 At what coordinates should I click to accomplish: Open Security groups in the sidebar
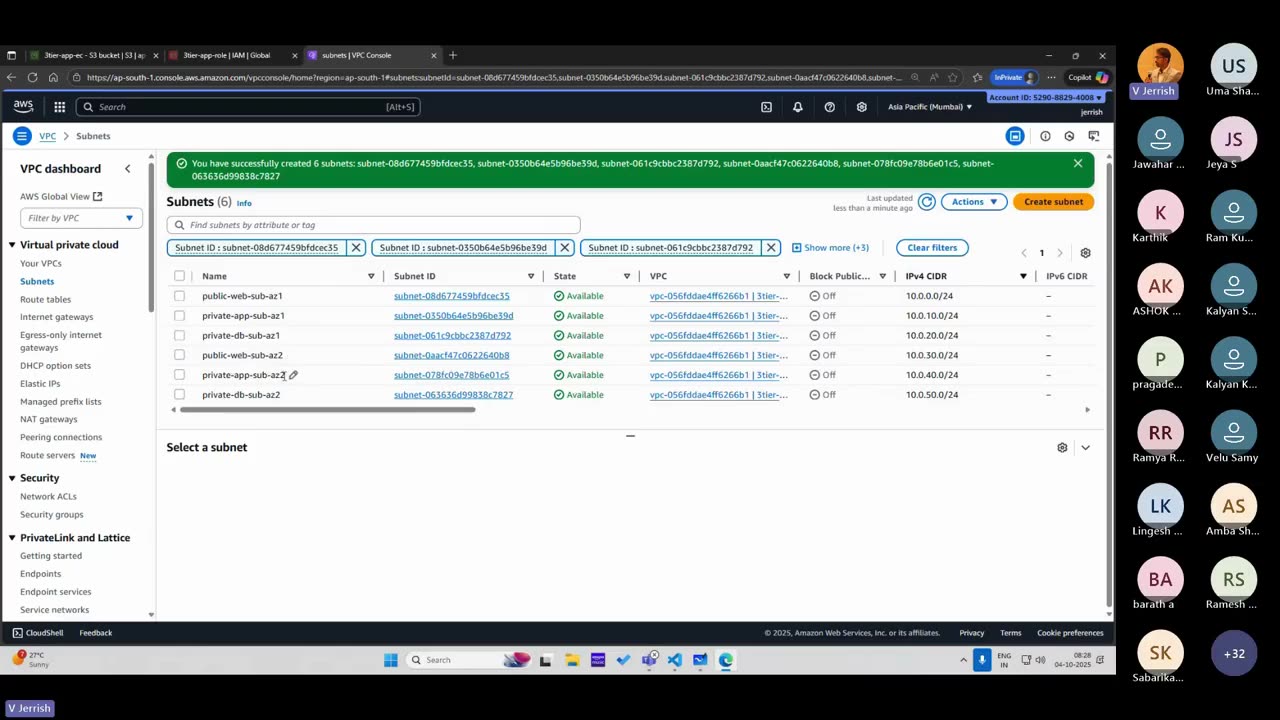[51, 515]
